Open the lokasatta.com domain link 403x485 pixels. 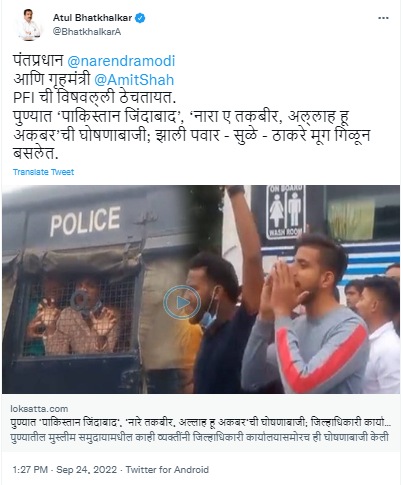coord(39,409)
